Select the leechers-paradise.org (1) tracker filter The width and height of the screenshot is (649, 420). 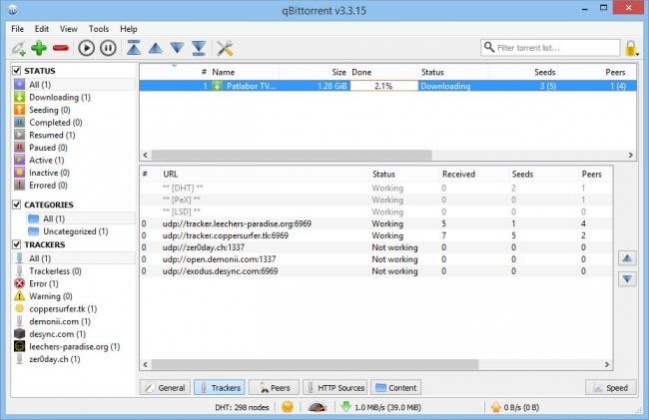point(75,347)
